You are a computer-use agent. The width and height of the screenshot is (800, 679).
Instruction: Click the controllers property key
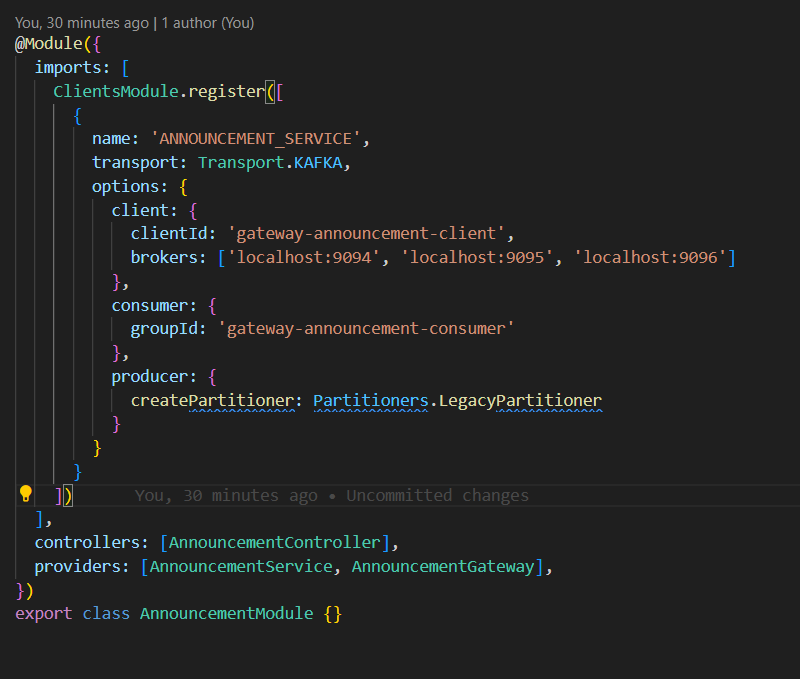click(x=87, y=542)
